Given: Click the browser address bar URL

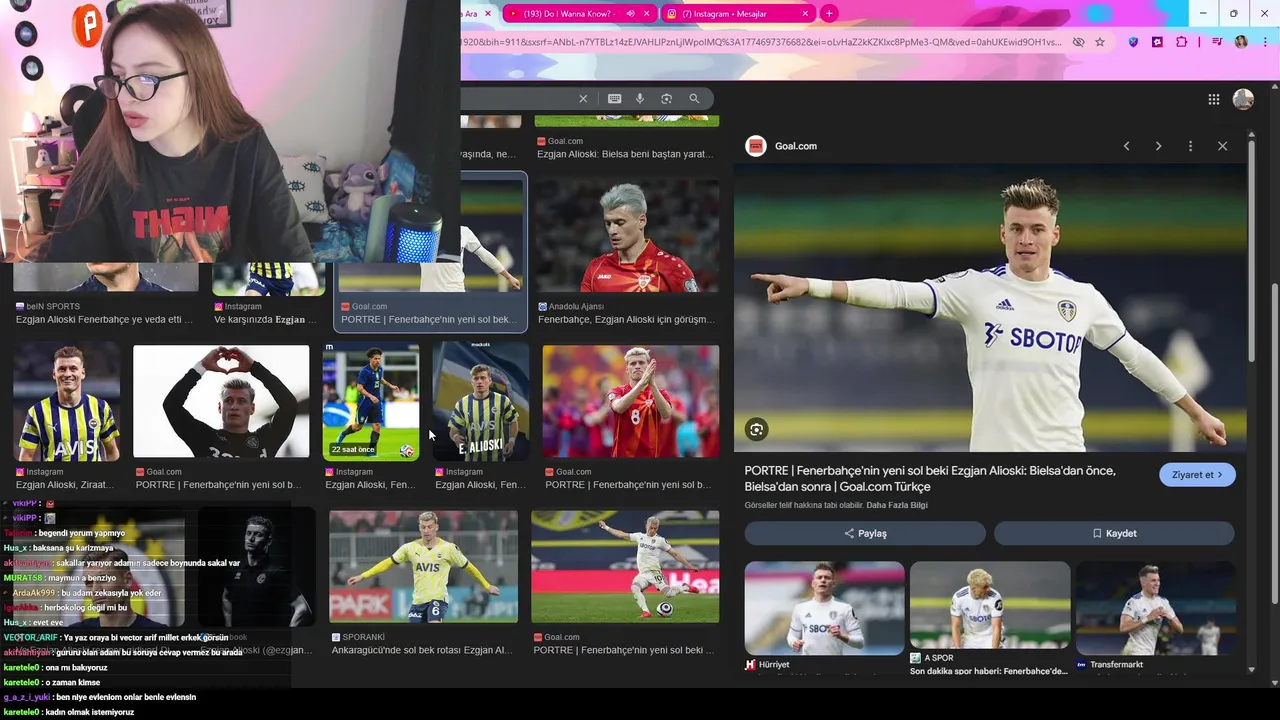Looking at the screenshot, I should [x=760, y=42].
